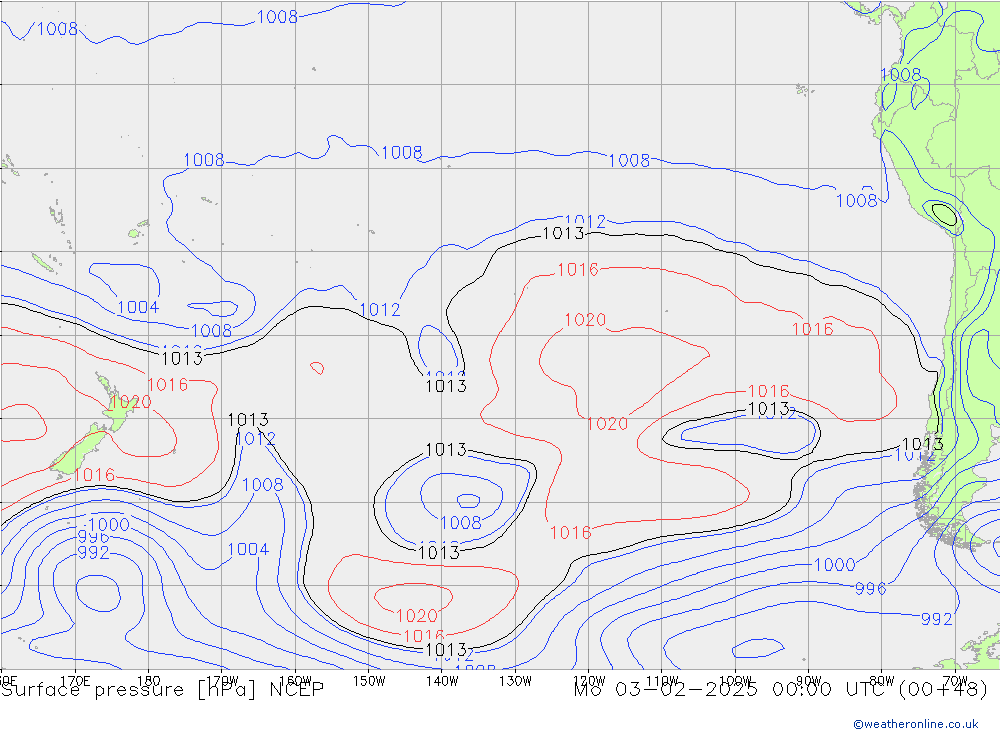Click the red 1020 label inside the southern high near 140W

pos(416,616)
